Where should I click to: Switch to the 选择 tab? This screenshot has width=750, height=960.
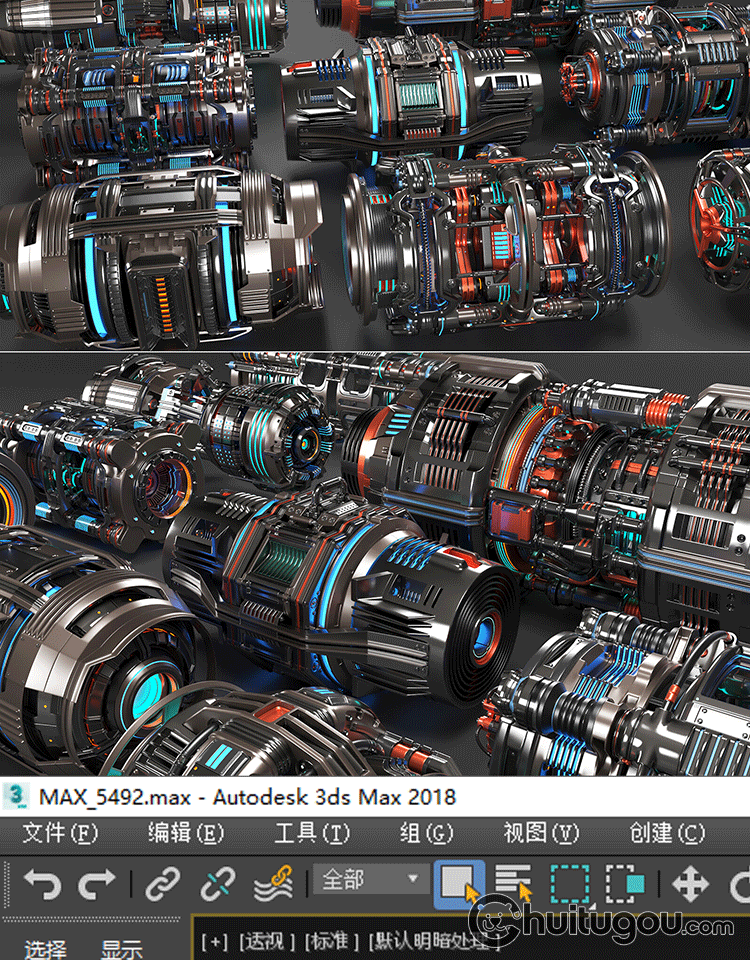[x=45, y=950]
